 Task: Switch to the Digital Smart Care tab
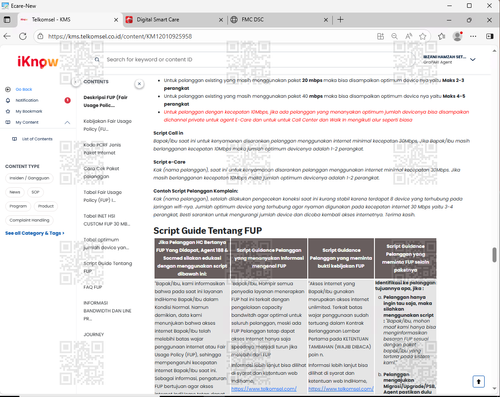pos(175,20)
